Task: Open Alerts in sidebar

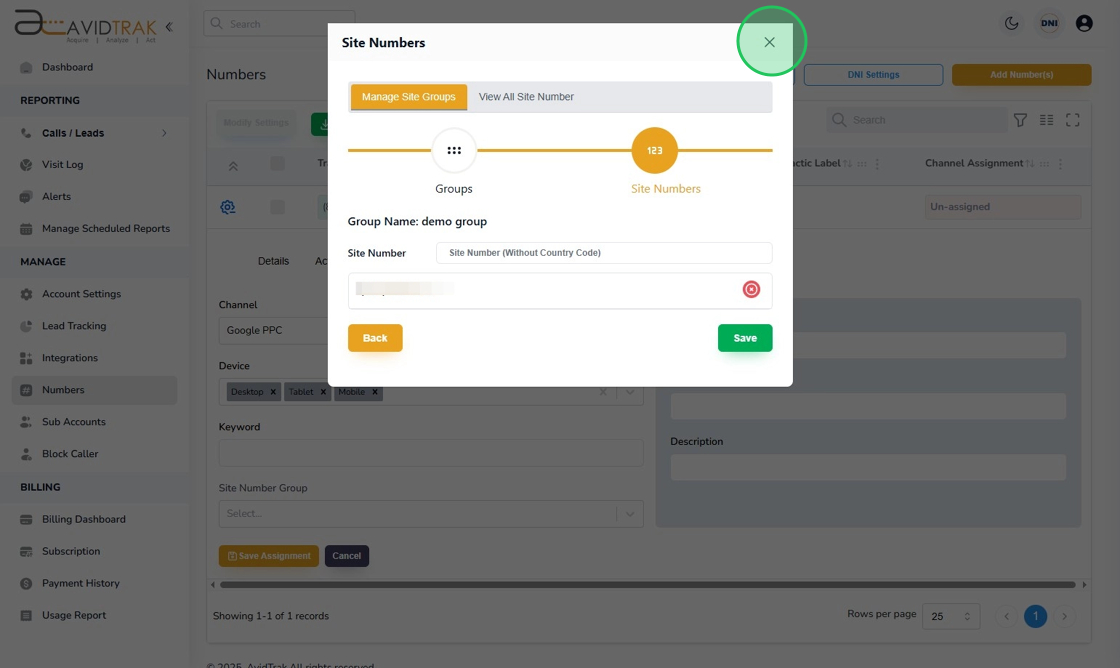Action: pyautogui.click(x=56, y=196)
